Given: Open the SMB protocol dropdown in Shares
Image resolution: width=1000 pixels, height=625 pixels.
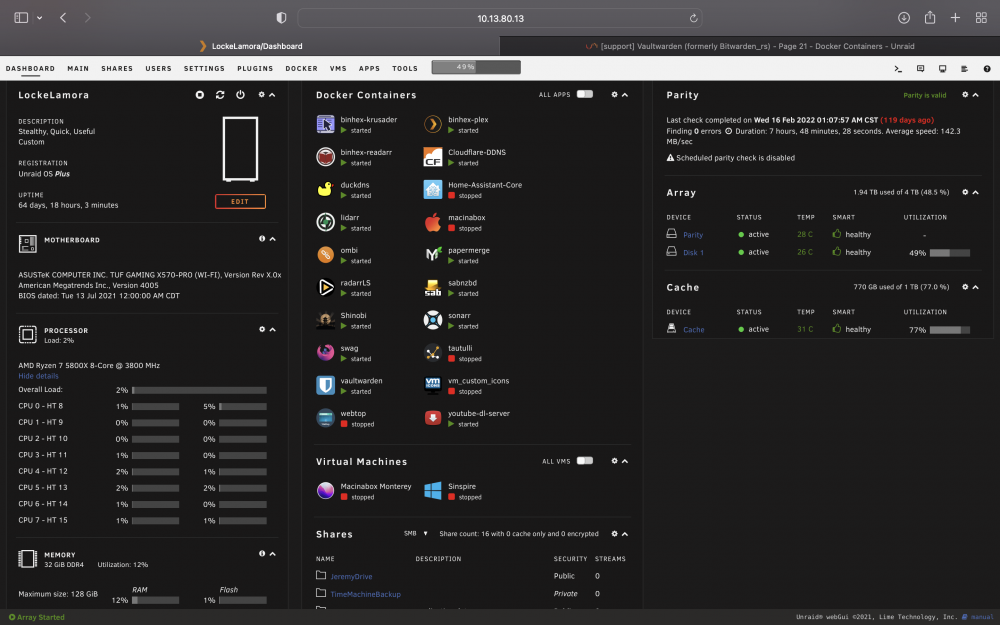Looking at the screenshot, I should coord(416,533).
